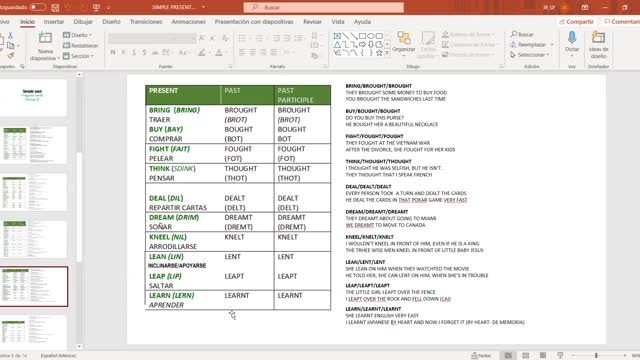Toggle center paragraph alignment

(253, 52)
